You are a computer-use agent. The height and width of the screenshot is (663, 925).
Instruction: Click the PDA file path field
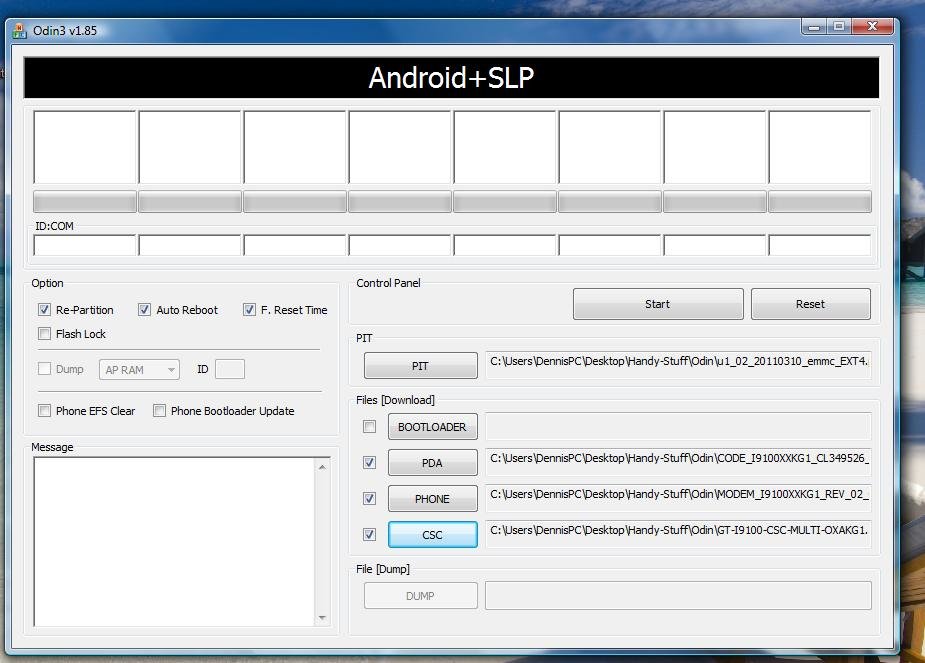click(x=678, y=462)
